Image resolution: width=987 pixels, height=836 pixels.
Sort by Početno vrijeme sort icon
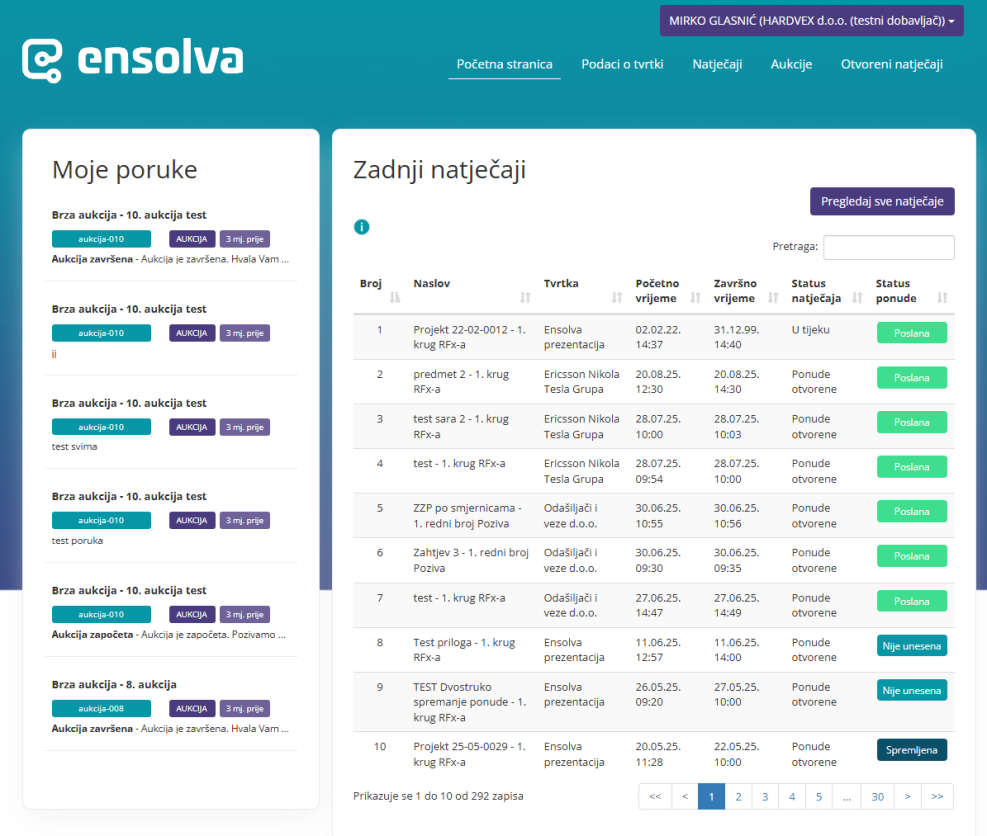[x=694, y=297]
